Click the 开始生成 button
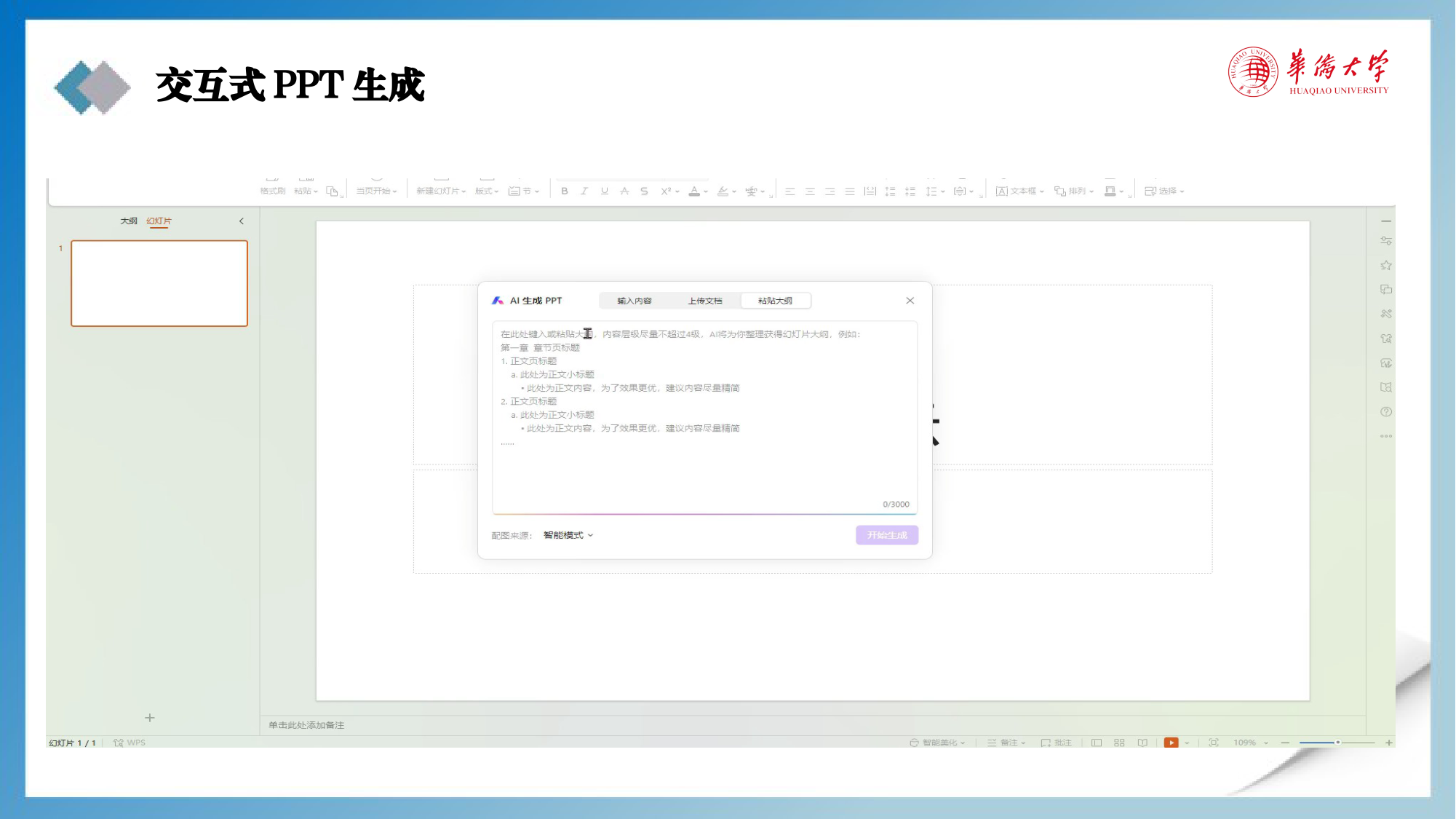The image size is (1456, 819). tap(887, 535)
